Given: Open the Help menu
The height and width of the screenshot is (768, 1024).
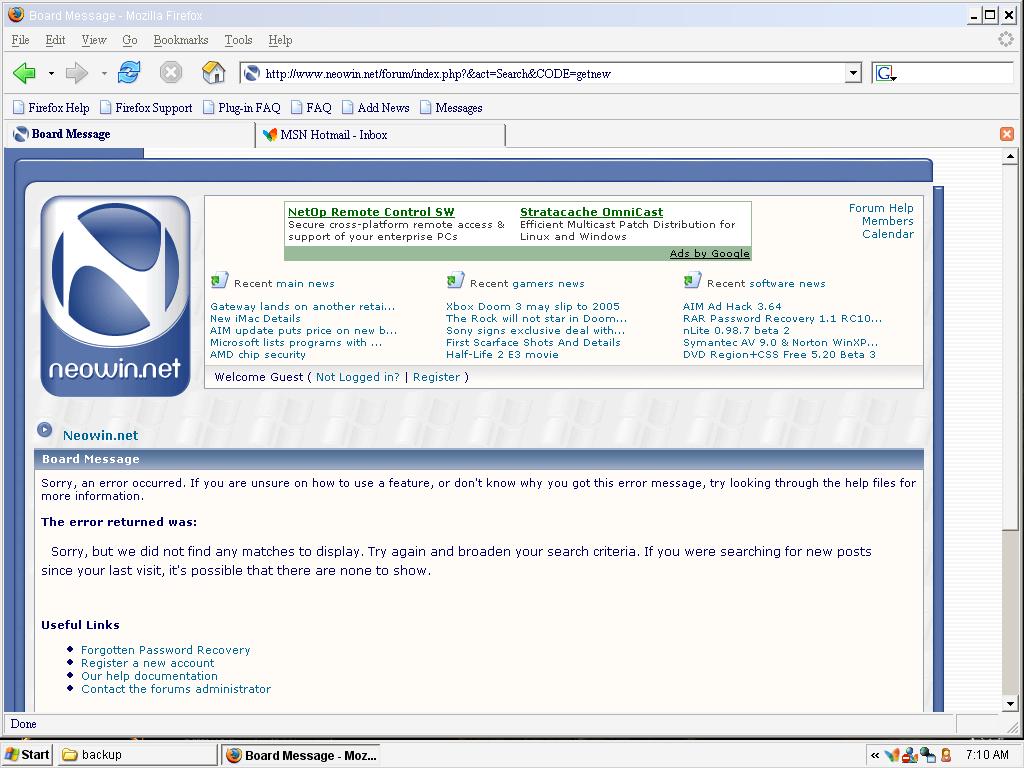Looking at the screenshot, I should [x=280, y=40].
